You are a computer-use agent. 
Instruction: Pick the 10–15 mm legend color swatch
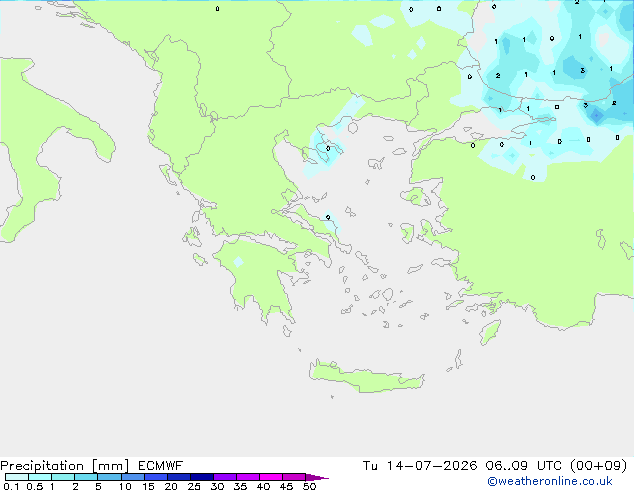pos(132,477)
